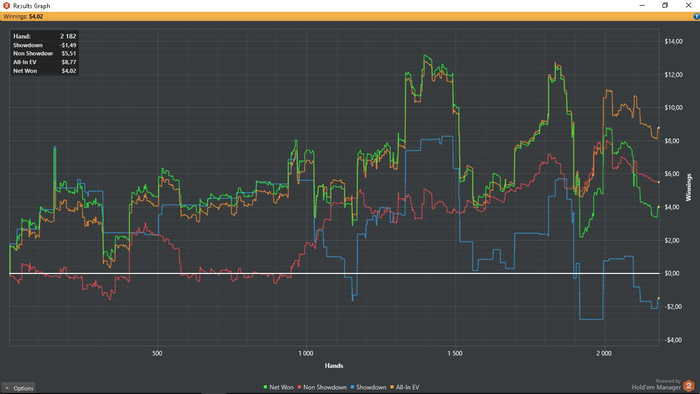
Task: Click the Non Showdown $5,51 stats row
Action: [x=45, y=54]
